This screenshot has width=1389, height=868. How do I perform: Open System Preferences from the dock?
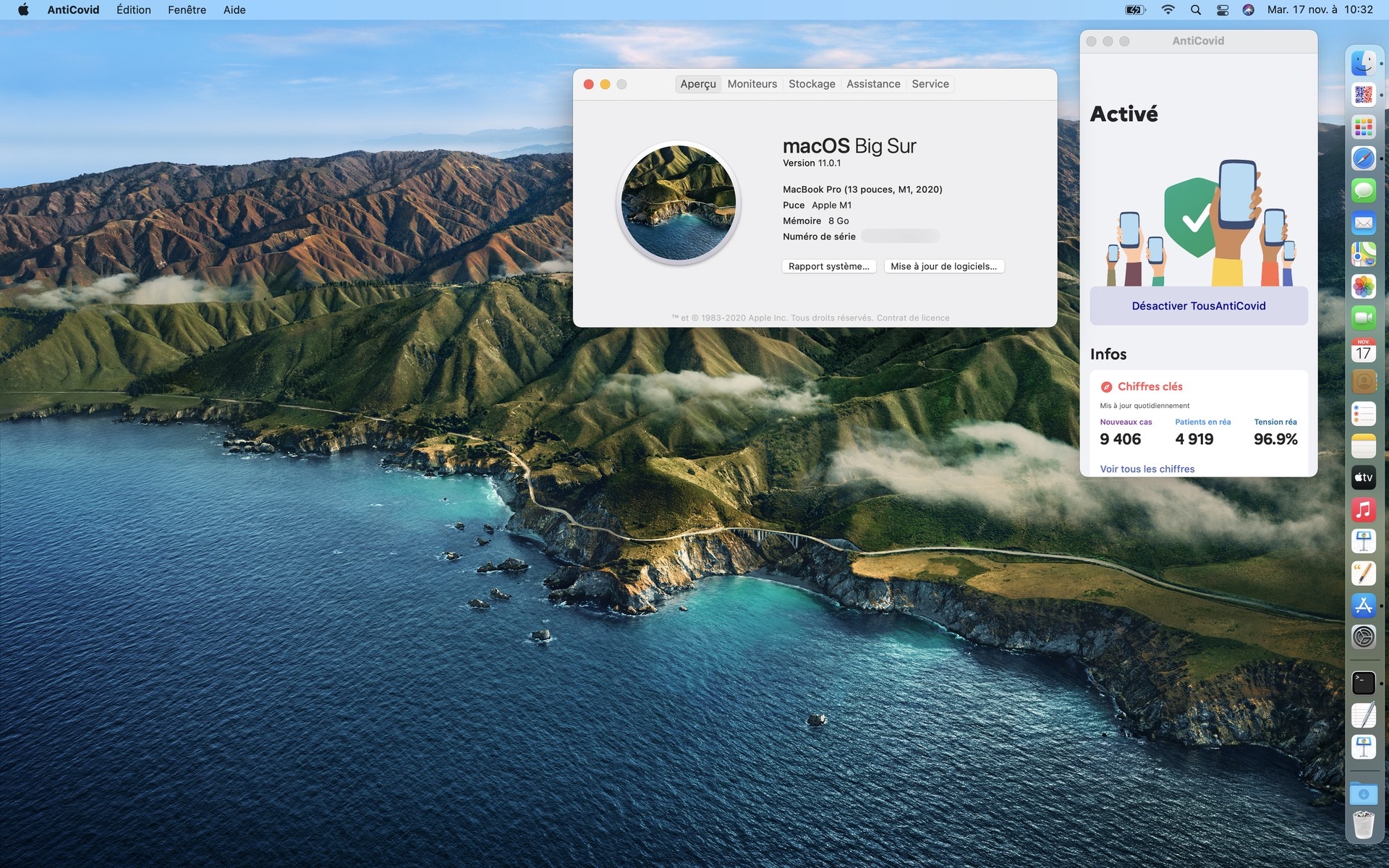(x=1363, y=637)
